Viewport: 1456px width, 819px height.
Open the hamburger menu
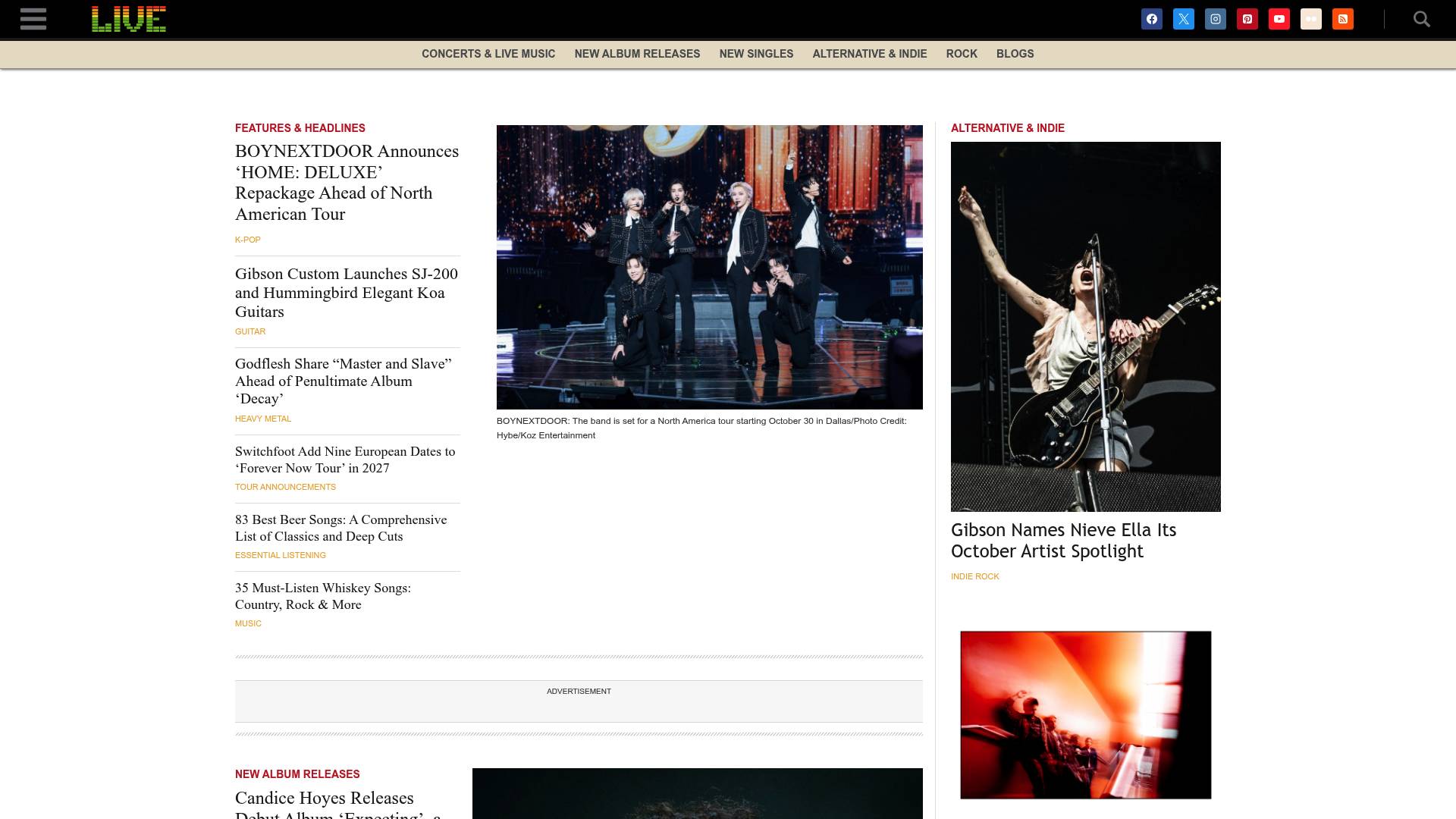click(x=33, y=19)
